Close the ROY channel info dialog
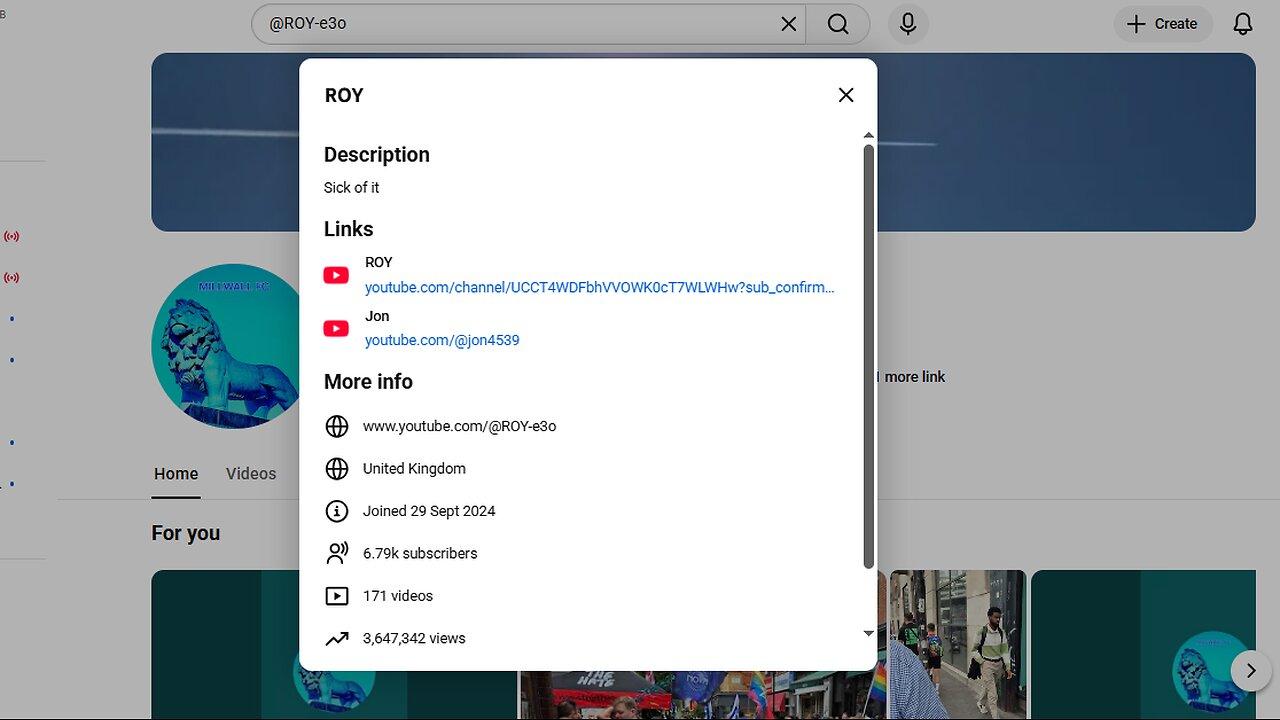Viewport: 1280px width, 720px height. (846, 95)
